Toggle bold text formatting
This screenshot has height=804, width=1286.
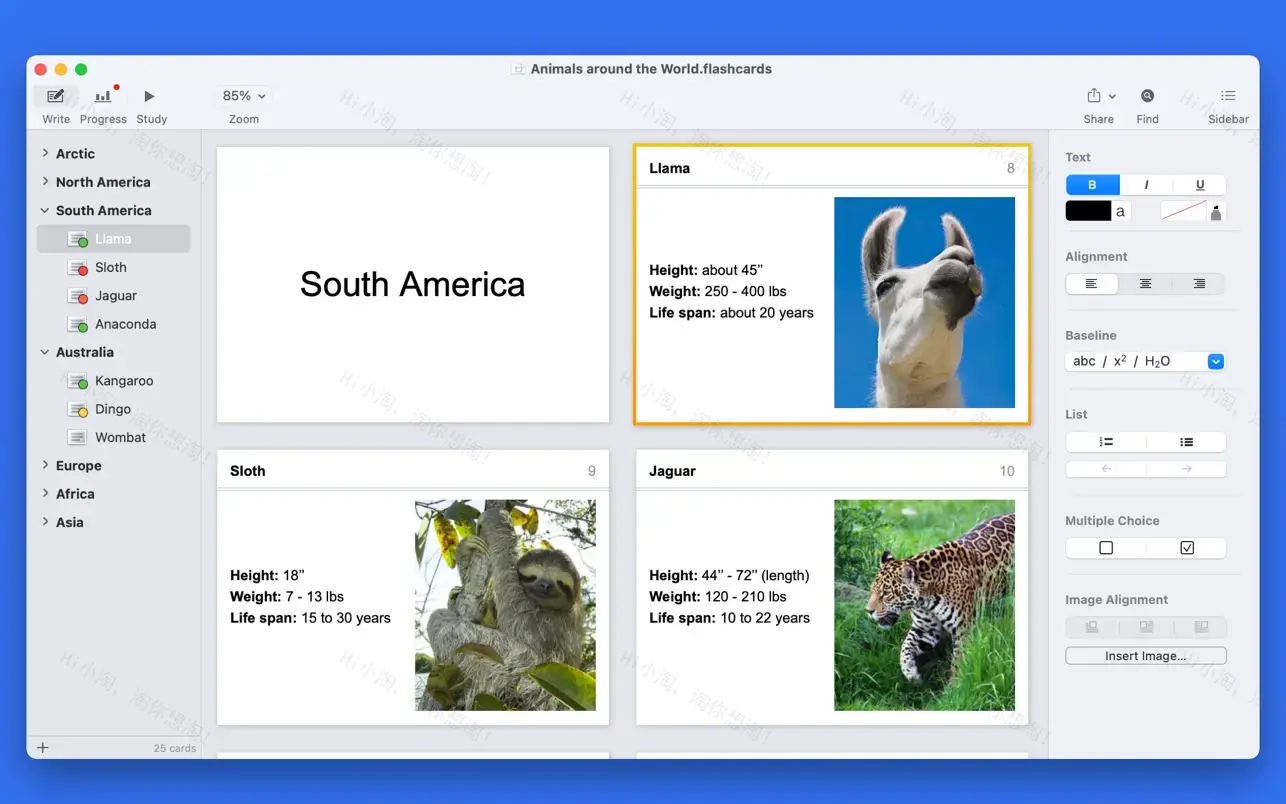click(1092, 184)
